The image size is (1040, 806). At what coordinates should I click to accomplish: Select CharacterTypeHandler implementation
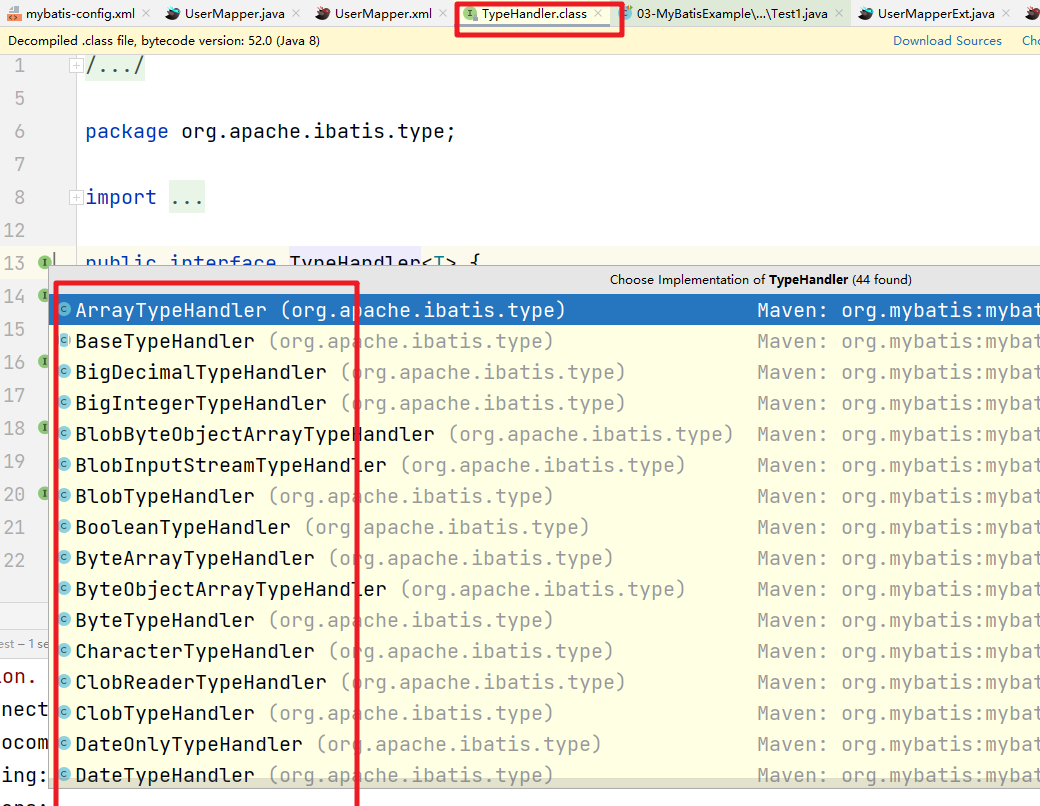pyautogui.click(x=545, y=651)
